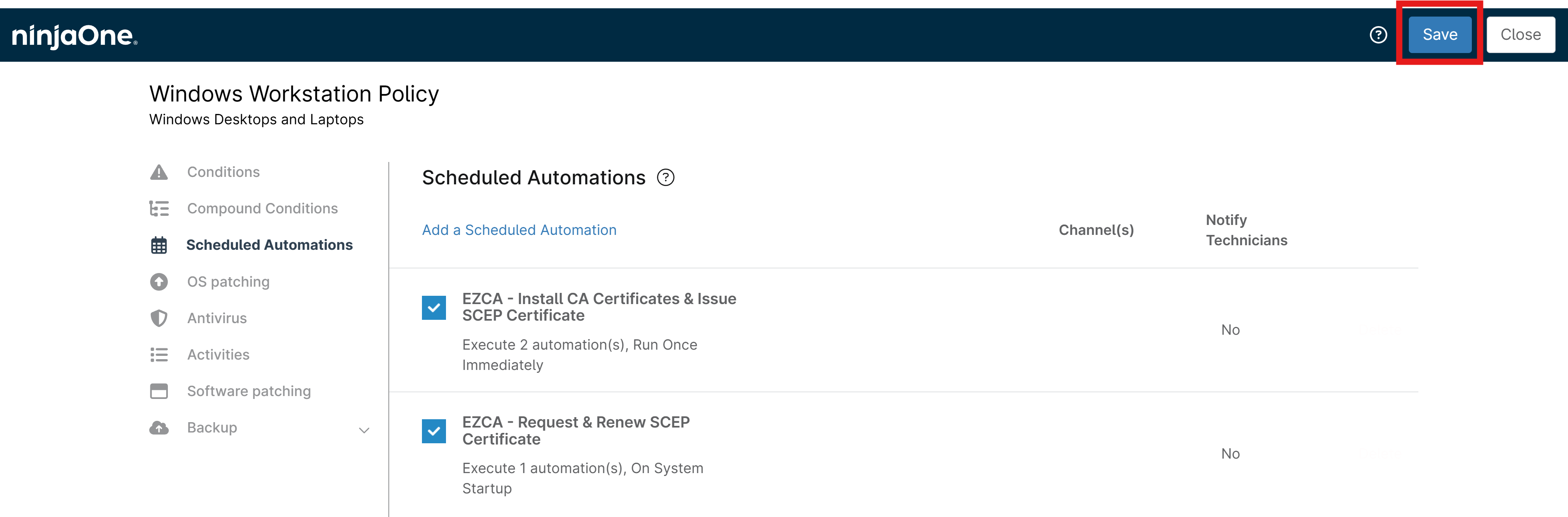This screenshot has width=1568, height=517.
Task: Click the Scheduled Automations calendar icon
Action: click(159, 245)
